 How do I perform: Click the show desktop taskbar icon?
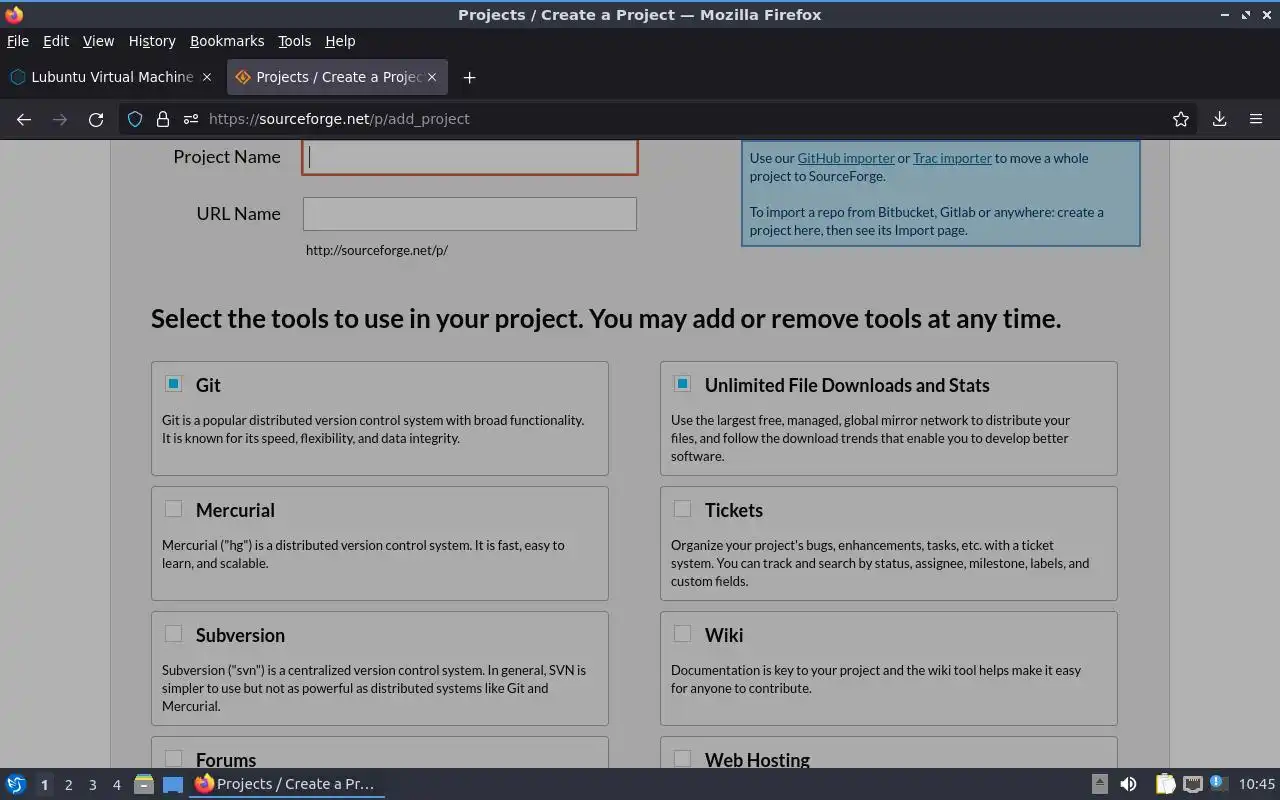pyautogui.click(x=173, y=784)
